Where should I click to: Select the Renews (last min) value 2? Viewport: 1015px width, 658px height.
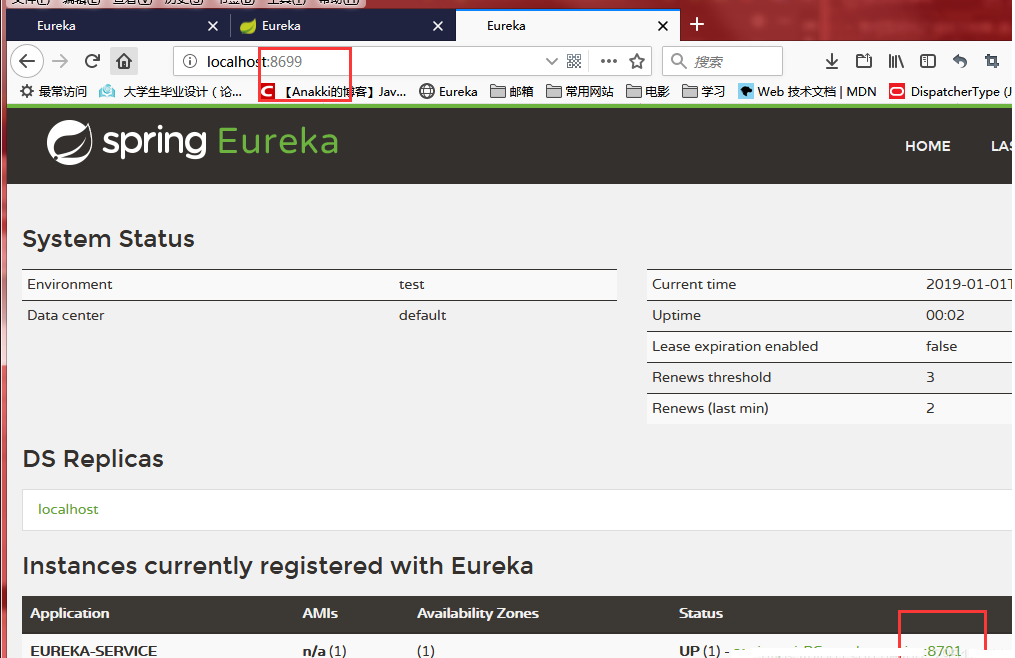930,409
